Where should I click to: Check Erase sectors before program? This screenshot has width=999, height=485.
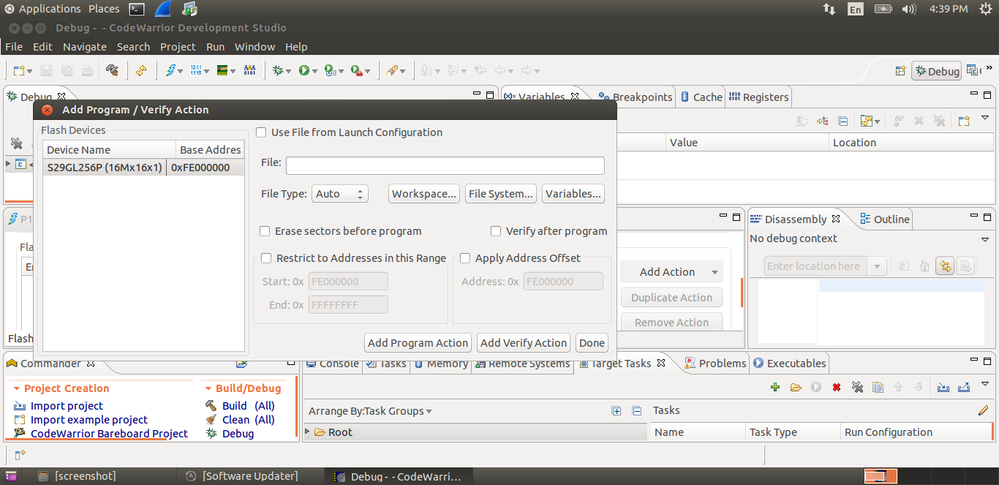(x=264, y=231)
